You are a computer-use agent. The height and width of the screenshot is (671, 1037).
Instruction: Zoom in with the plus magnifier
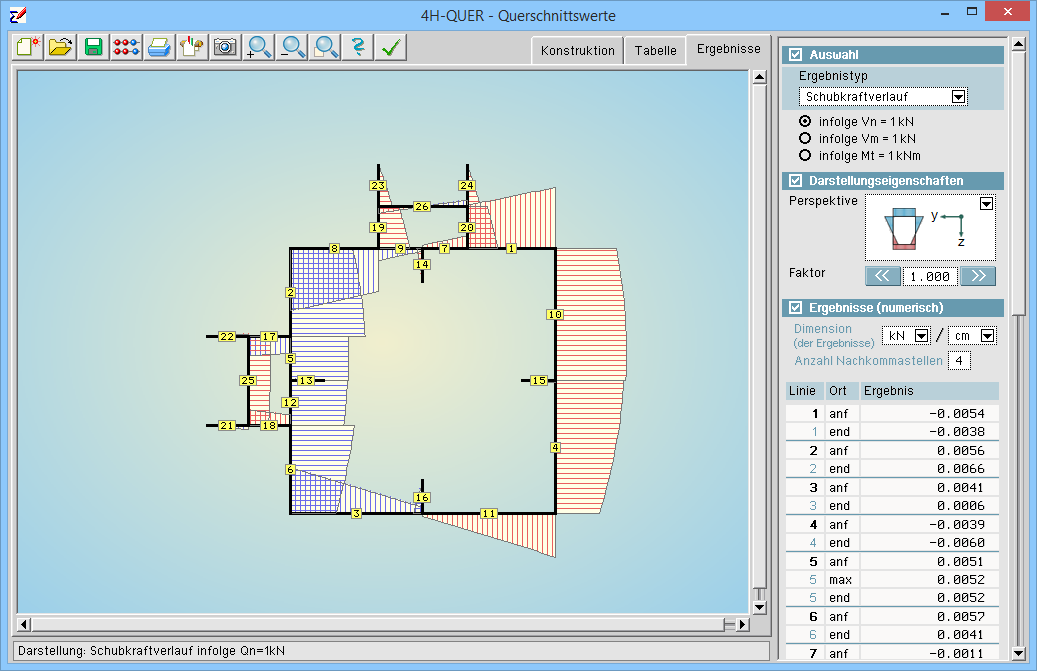[259, 47]
